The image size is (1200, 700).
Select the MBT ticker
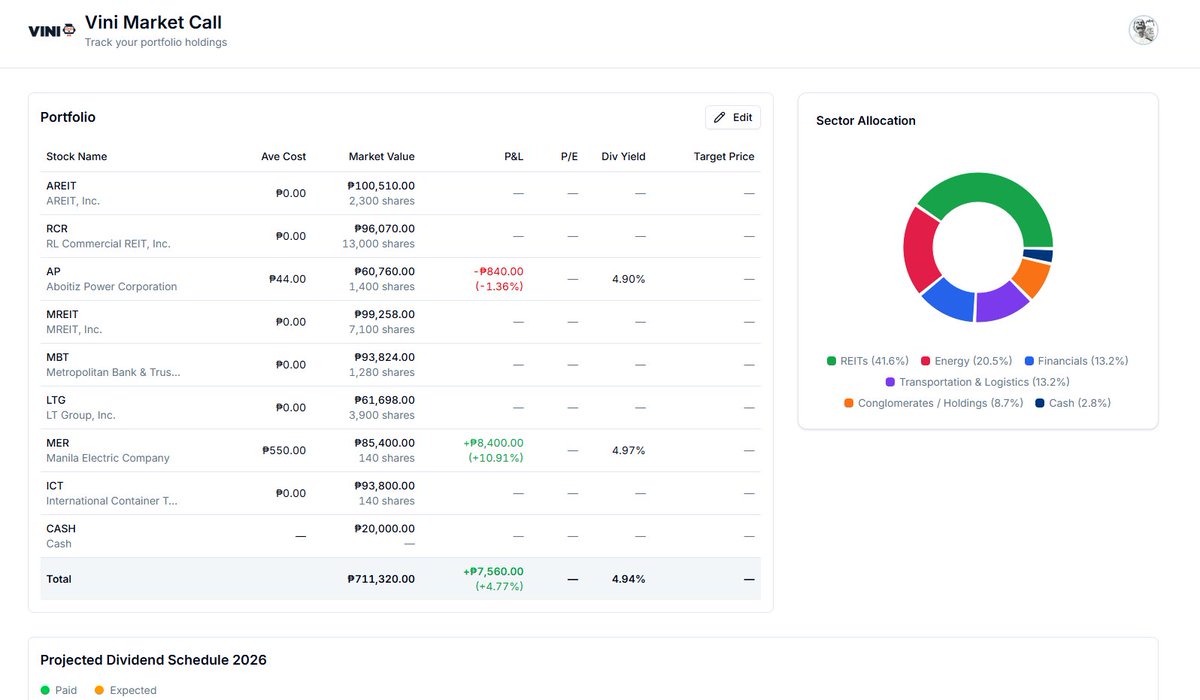[x=58, y=357]
